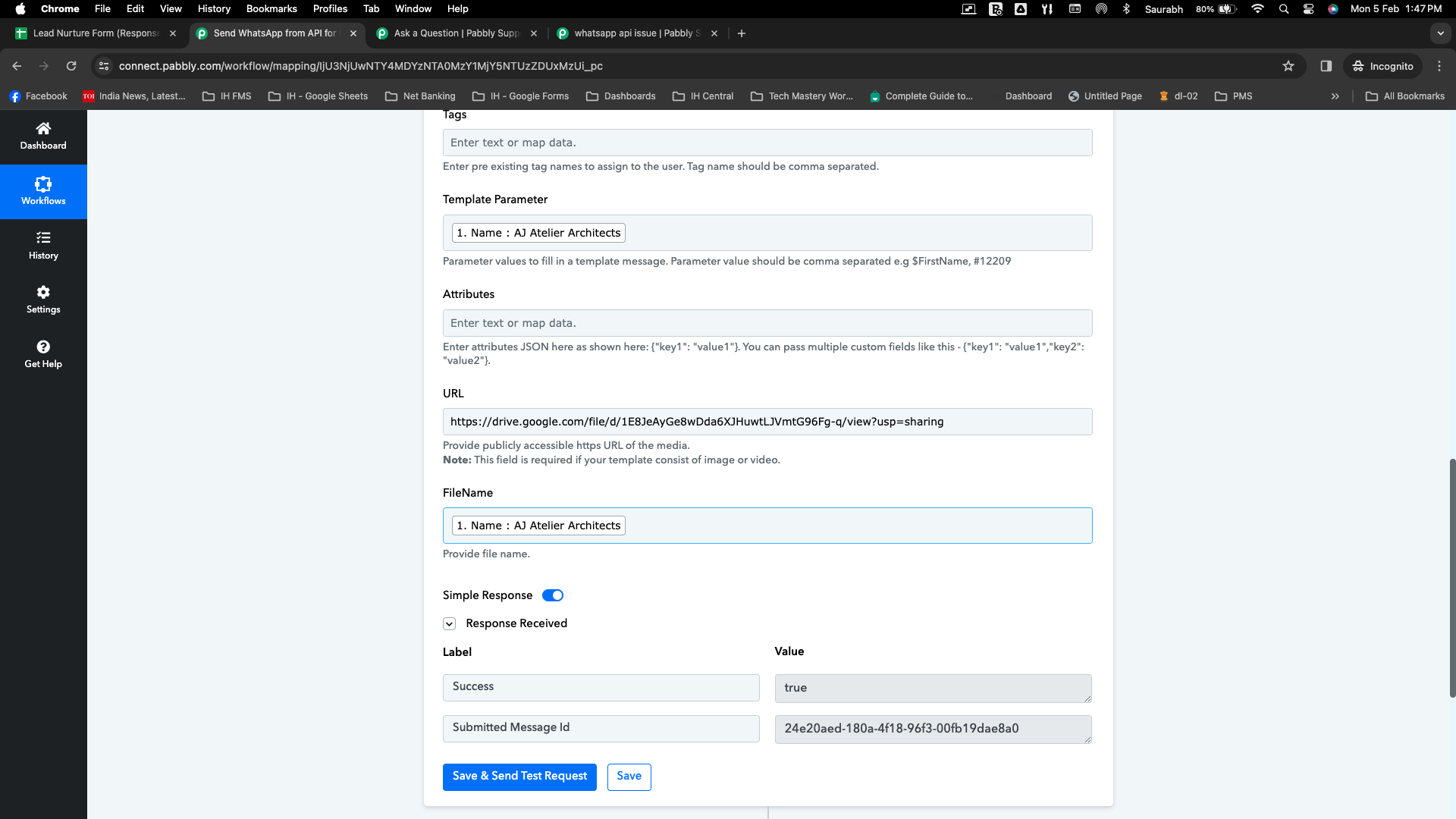Go back using the browser back arrow
The image size is (1456, 819).
17,66
